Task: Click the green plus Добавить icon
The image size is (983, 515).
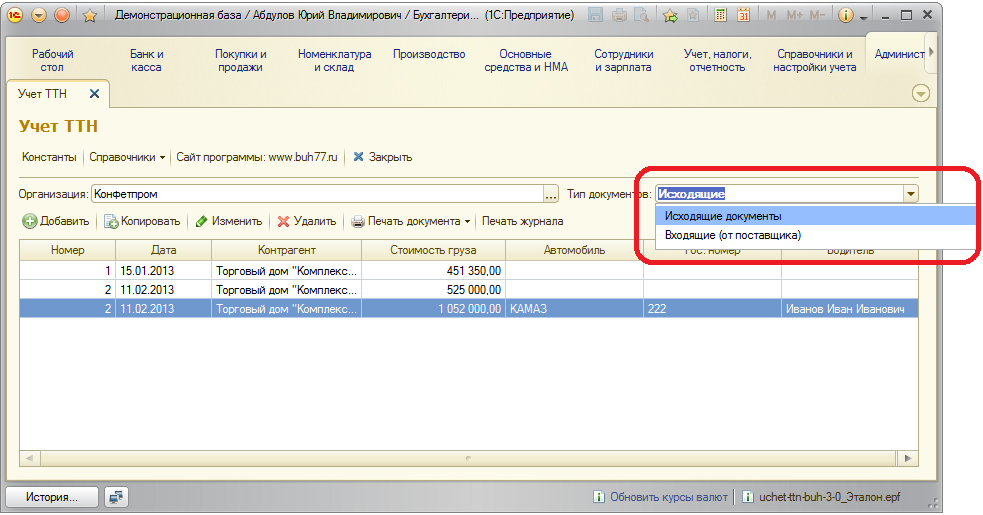Action: 30,222
